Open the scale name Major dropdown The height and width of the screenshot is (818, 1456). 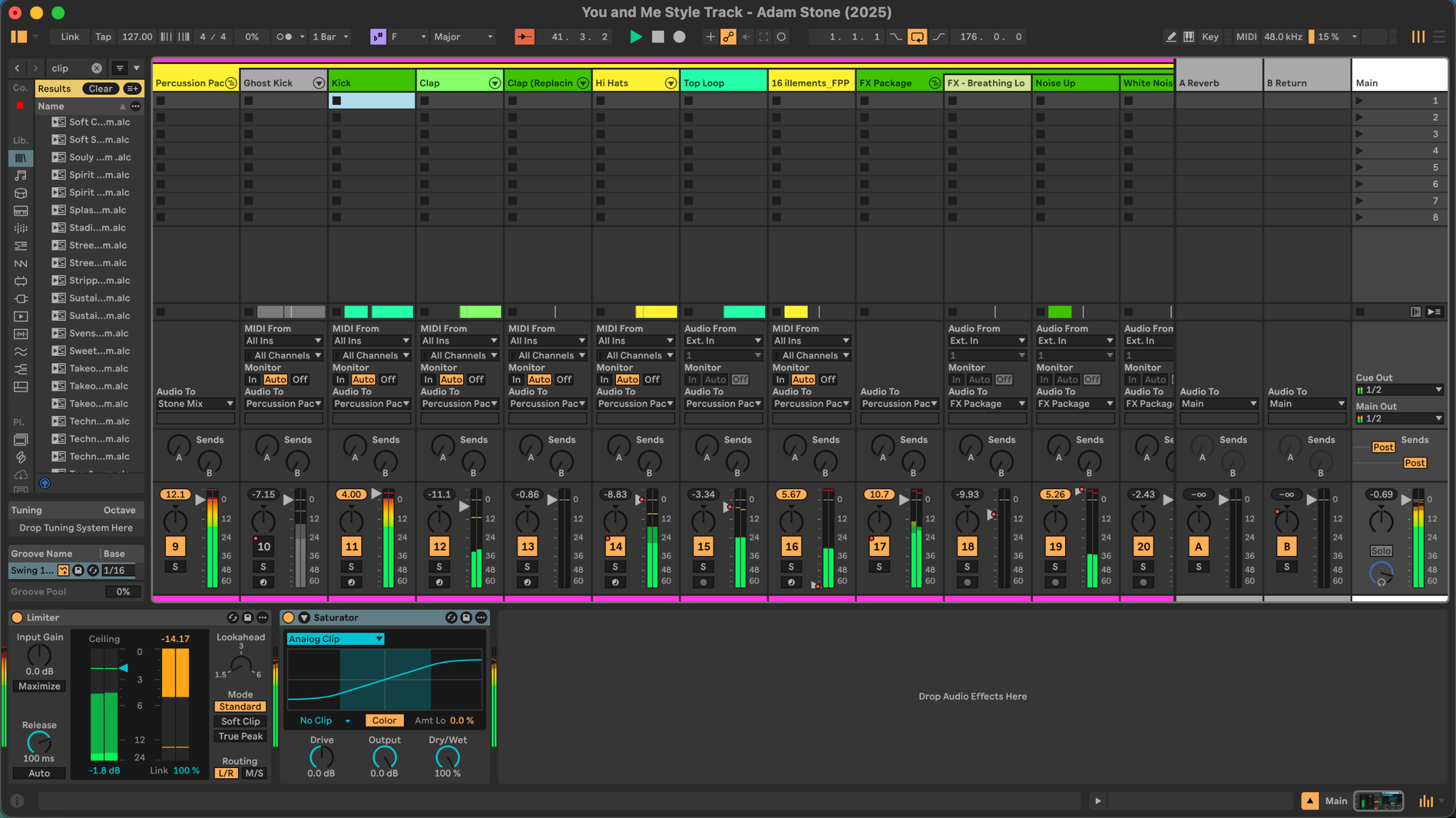pos(463,36)
